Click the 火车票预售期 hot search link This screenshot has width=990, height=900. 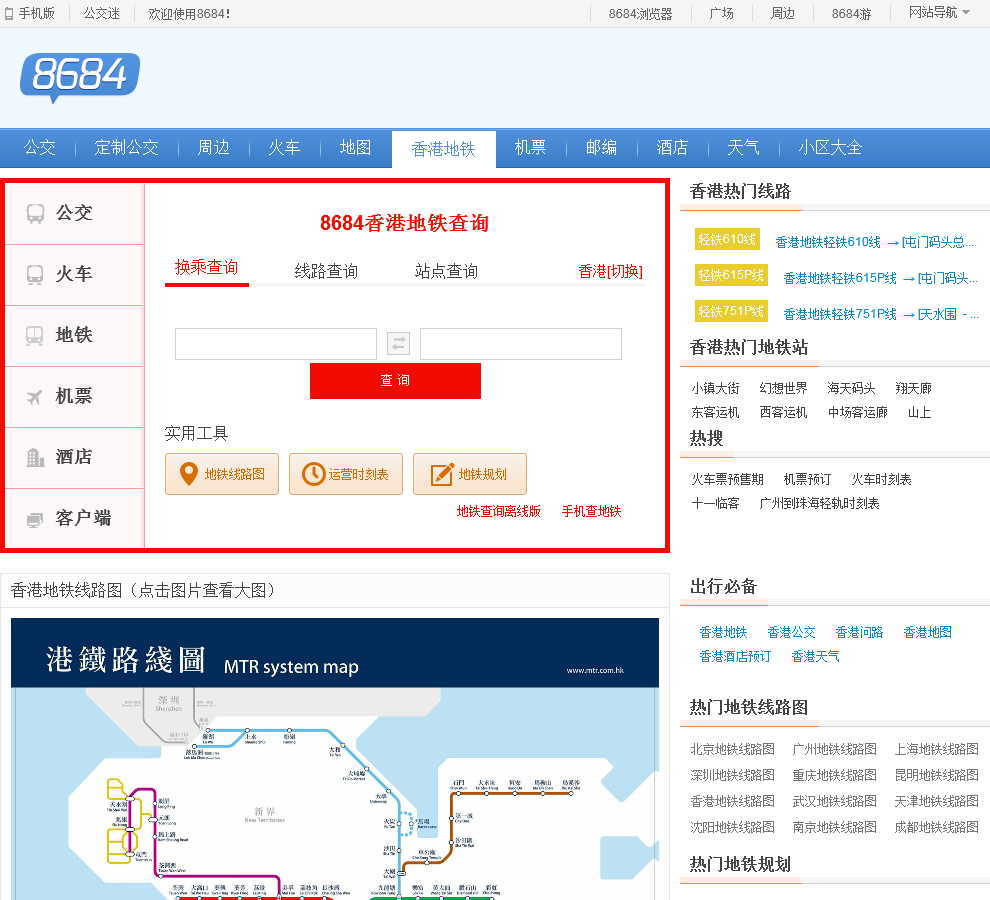[727, 479]
